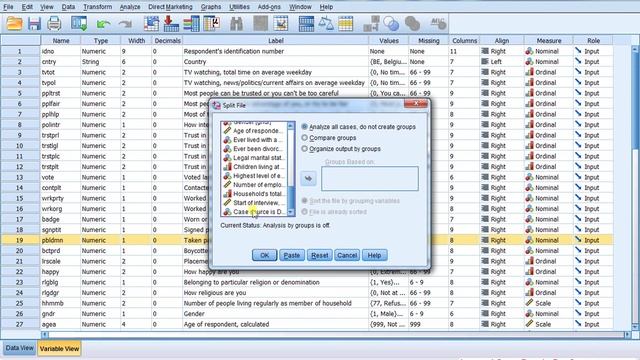Screen dimensions: 640x360
Task: Click the Use variable sets circles icon
Action: pos(391,24)
